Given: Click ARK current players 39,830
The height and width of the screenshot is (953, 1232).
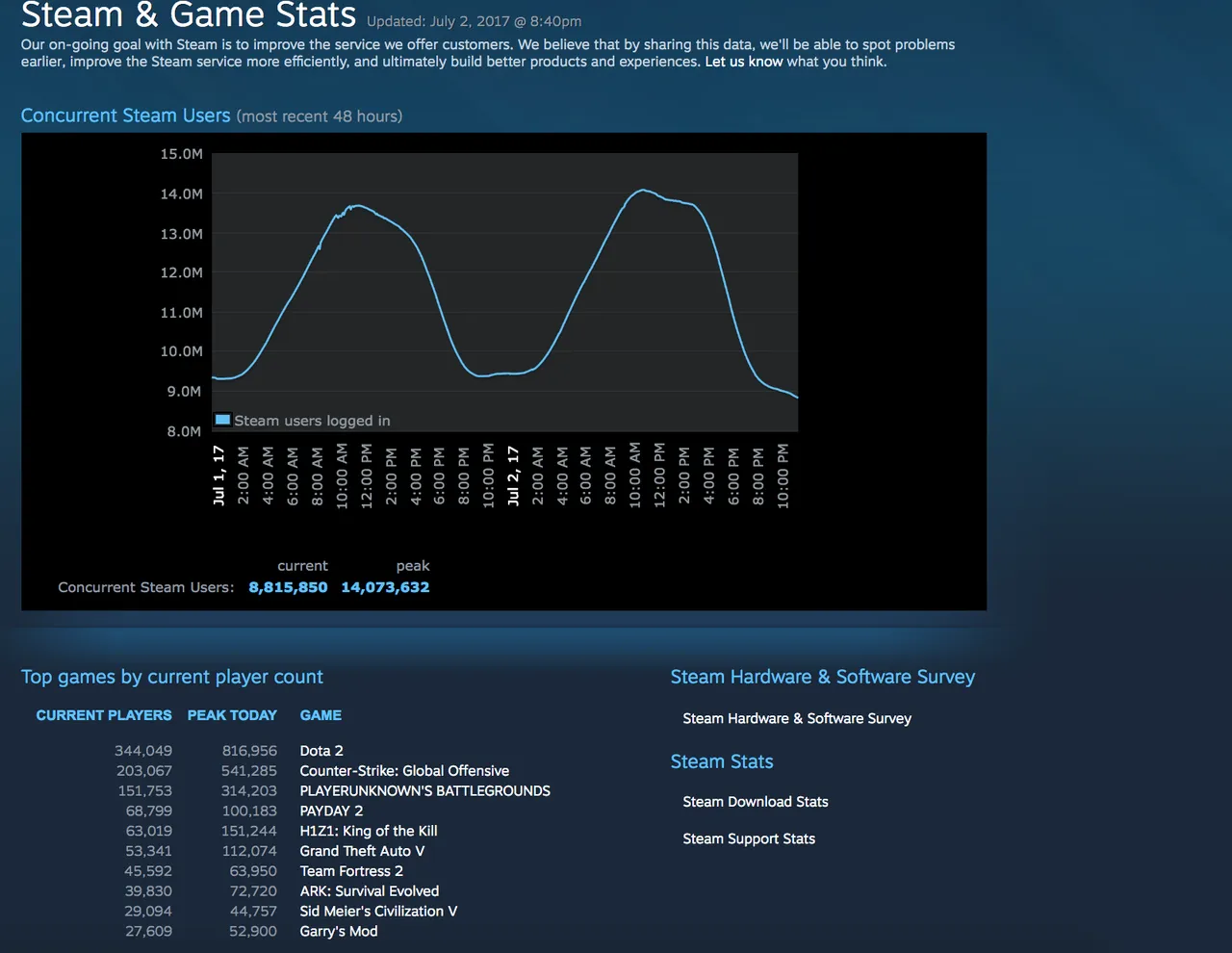Looking at the screenshot, I should [x=148, y=891].
